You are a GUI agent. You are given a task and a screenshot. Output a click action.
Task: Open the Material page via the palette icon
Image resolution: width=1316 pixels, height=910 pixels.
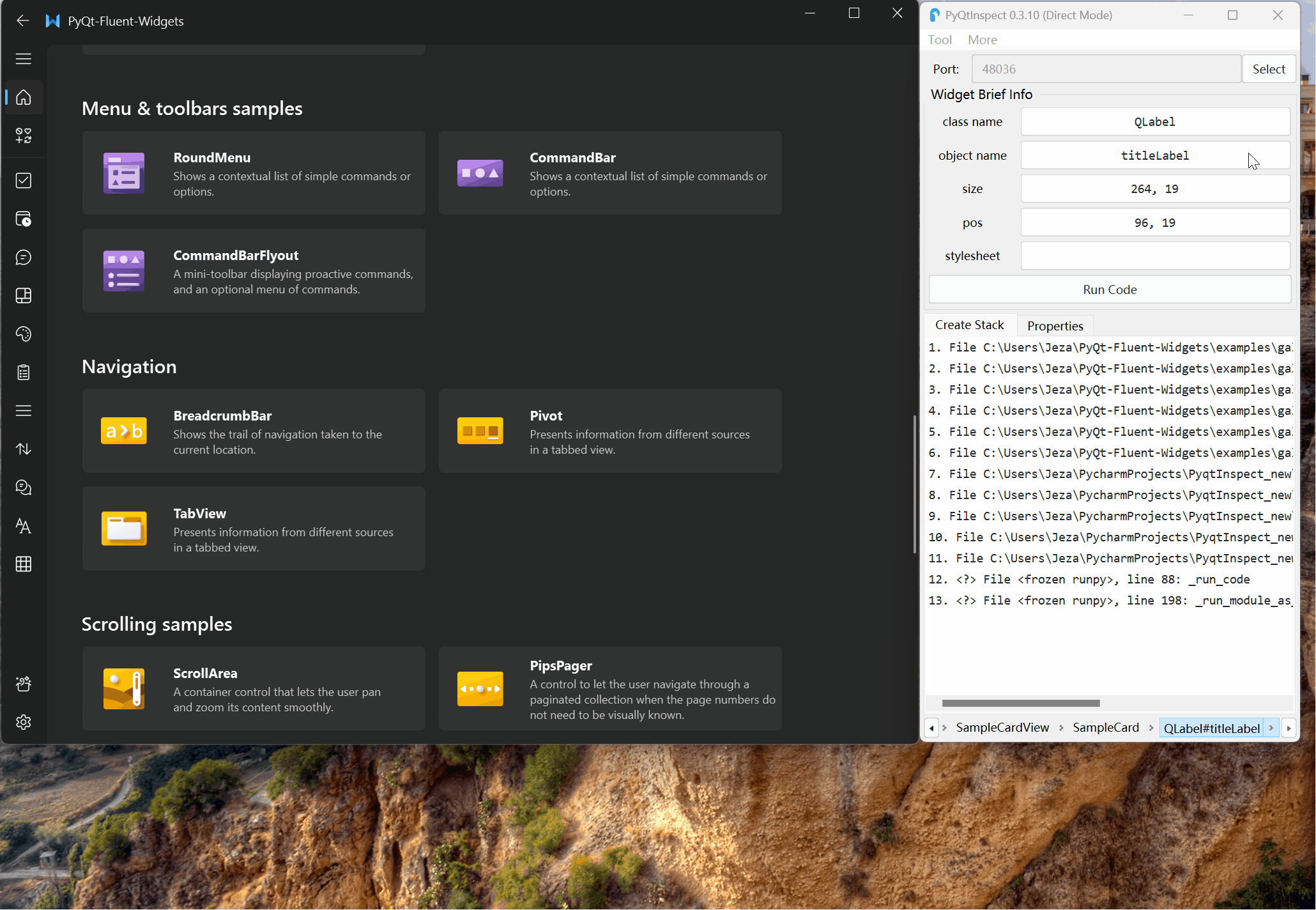23,334
